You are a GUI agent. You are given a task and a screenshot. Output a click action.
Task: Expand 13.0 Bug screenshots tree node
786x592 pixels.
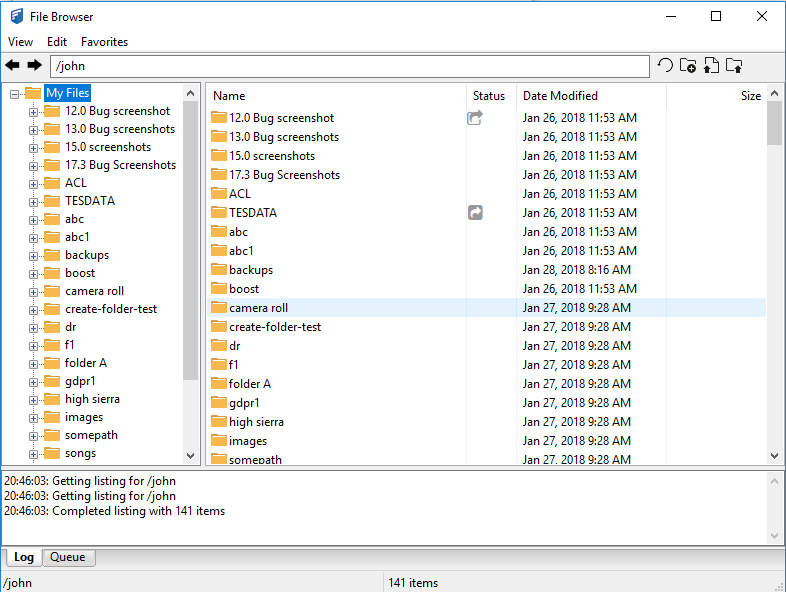click(33, 130)
